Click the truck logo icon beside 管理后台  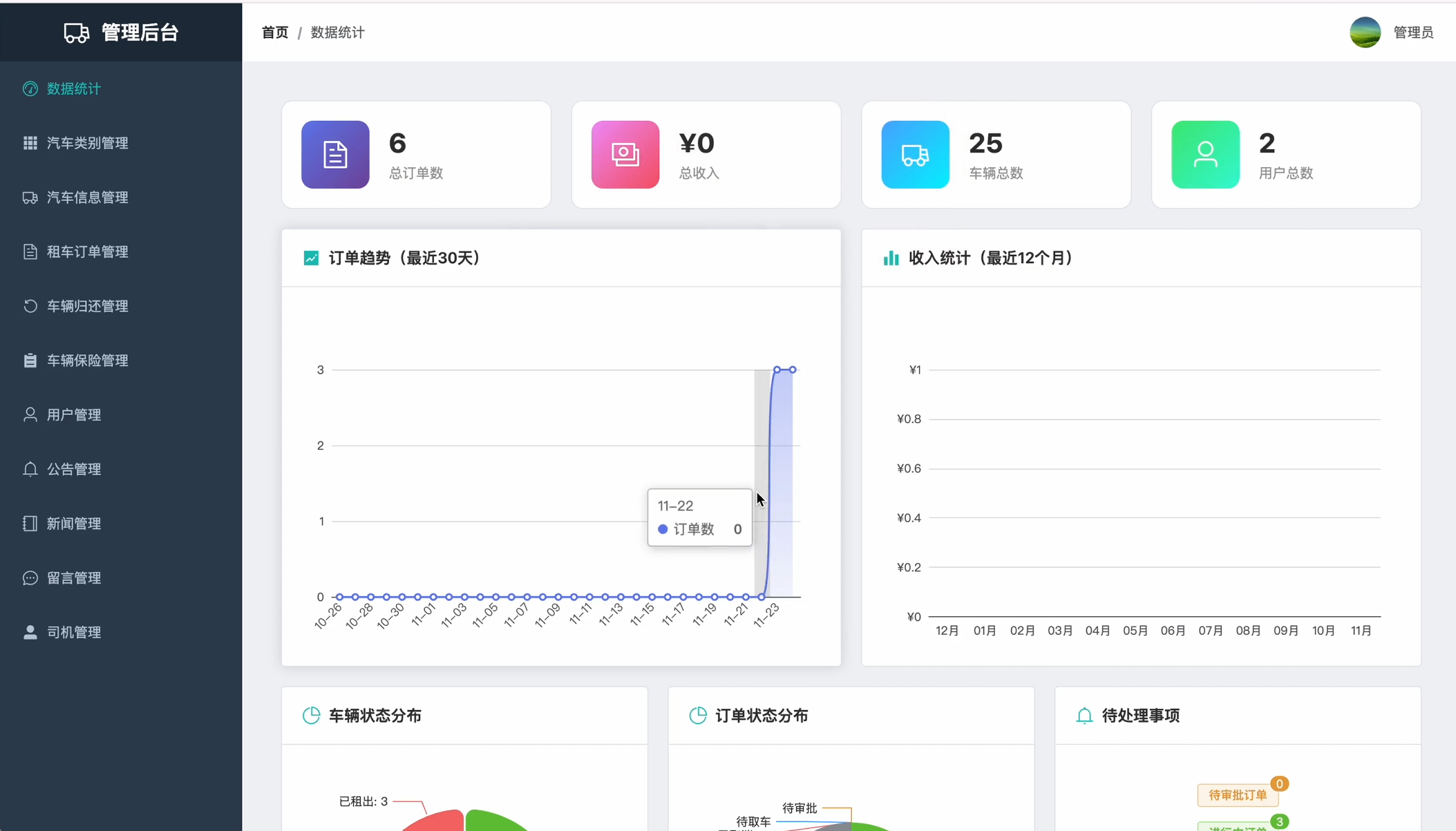[x=77, y=32]
